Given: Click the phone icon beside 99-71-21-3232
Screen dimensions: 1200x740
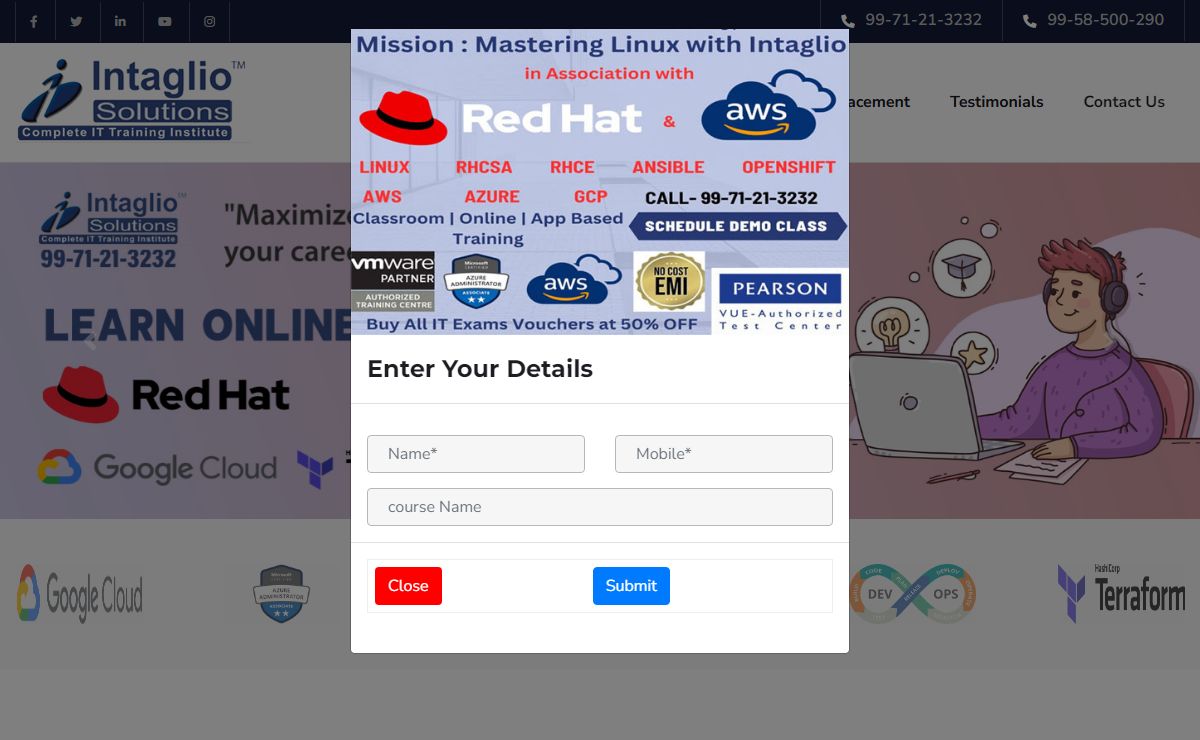Looking at the screenshot, I should [848, 21].
